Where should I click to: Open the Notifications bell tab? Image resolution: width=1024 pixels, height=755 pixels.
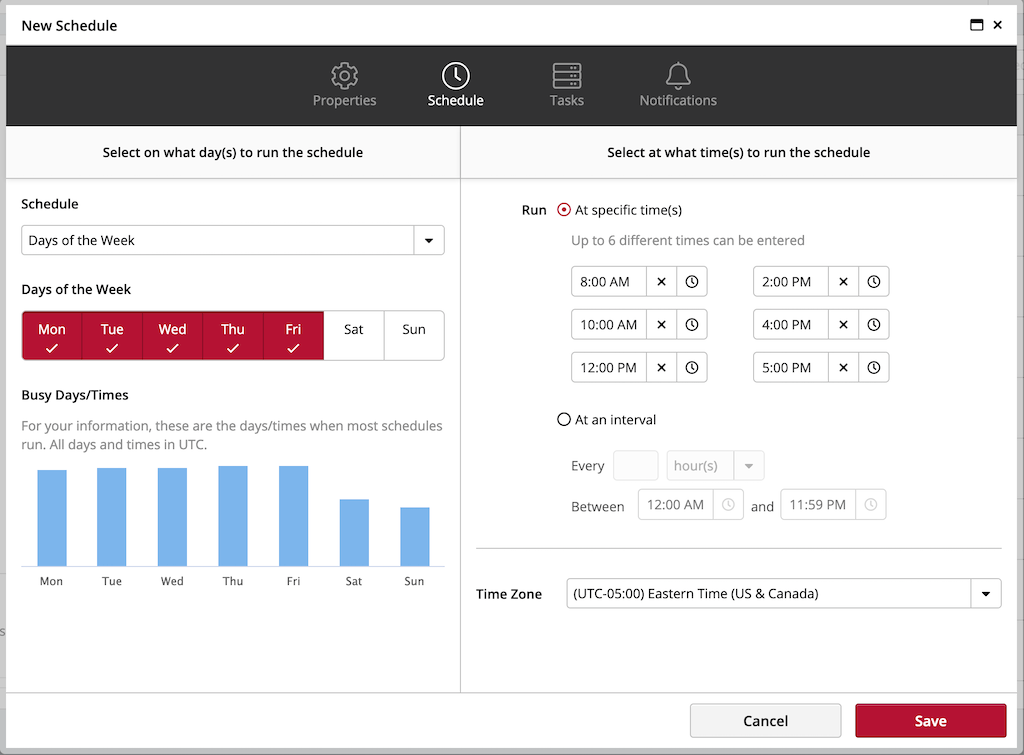click(678, 85)
